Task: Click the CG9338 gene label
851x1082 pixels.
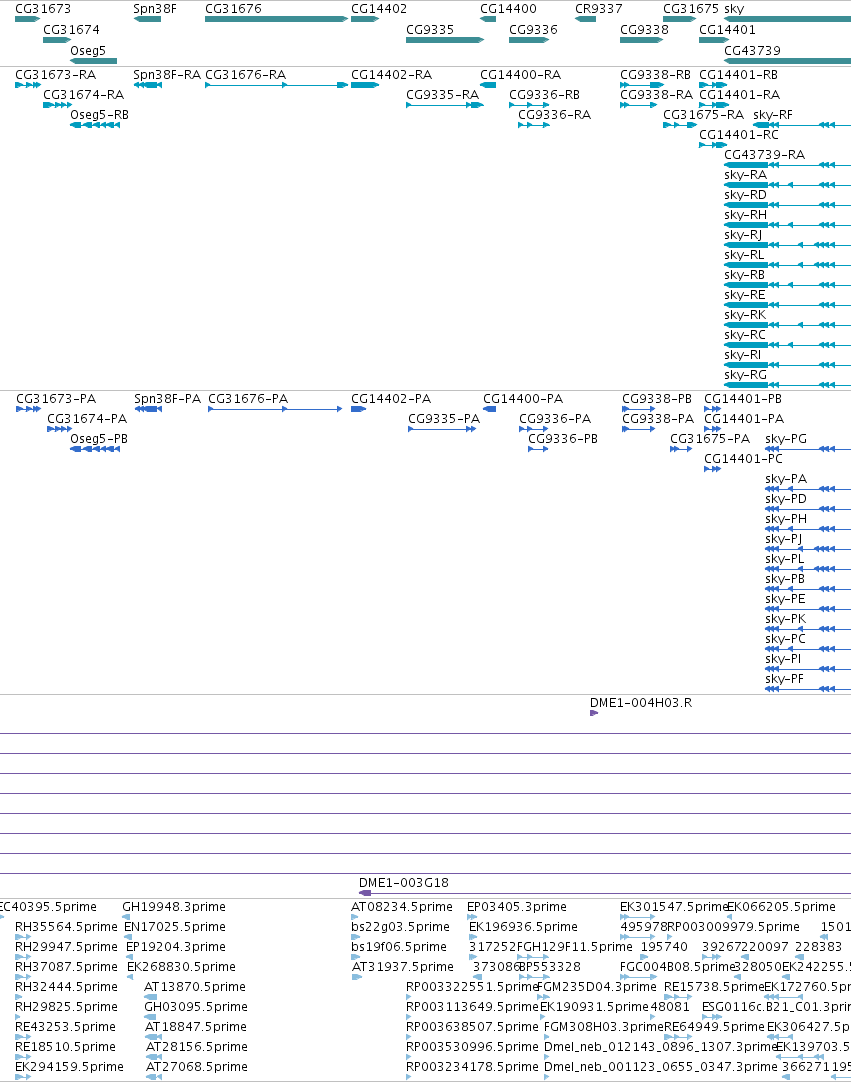Action: [644, 30]
